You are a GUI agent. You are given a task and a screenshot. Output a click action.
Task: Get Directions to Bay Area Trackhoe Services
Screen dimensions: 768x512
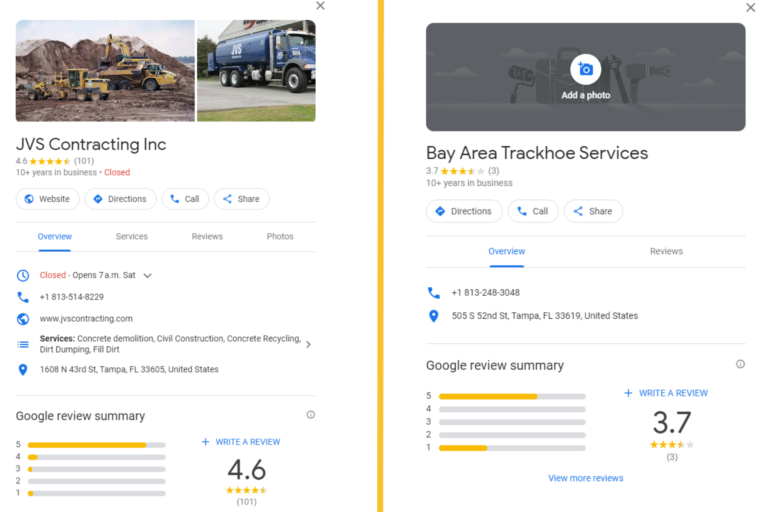pos(464,211)
